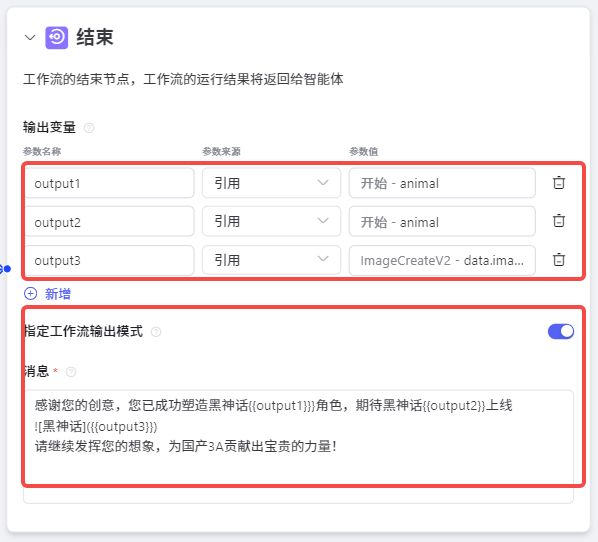The image size is (598, 542).
Task: Open the 引用 source dropdown for output1
Action: [x=271, y=183]
